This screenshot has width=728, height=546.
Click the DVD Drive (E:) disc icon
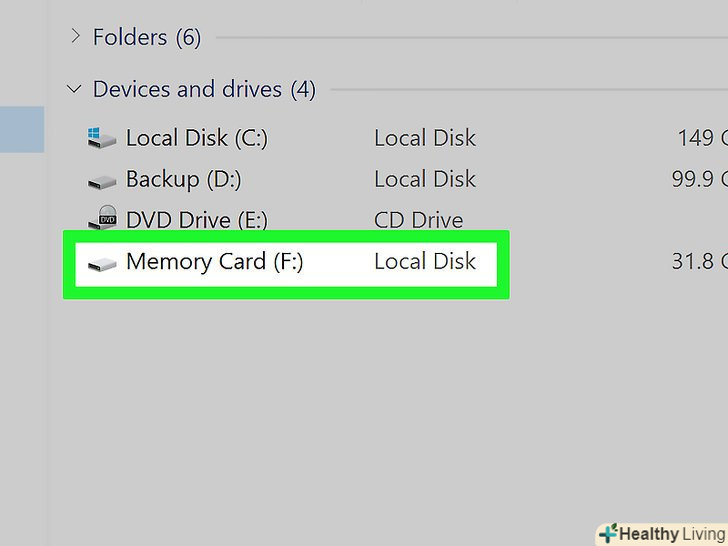[102, 220]
